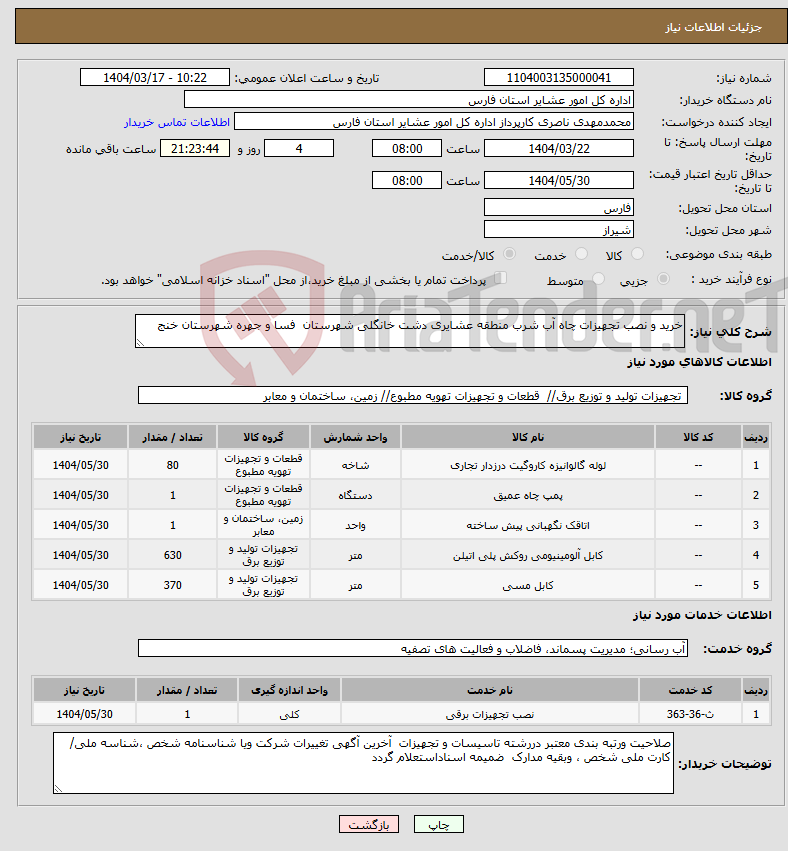Click the goods table تعداد / مقدار header

[173, 437]
